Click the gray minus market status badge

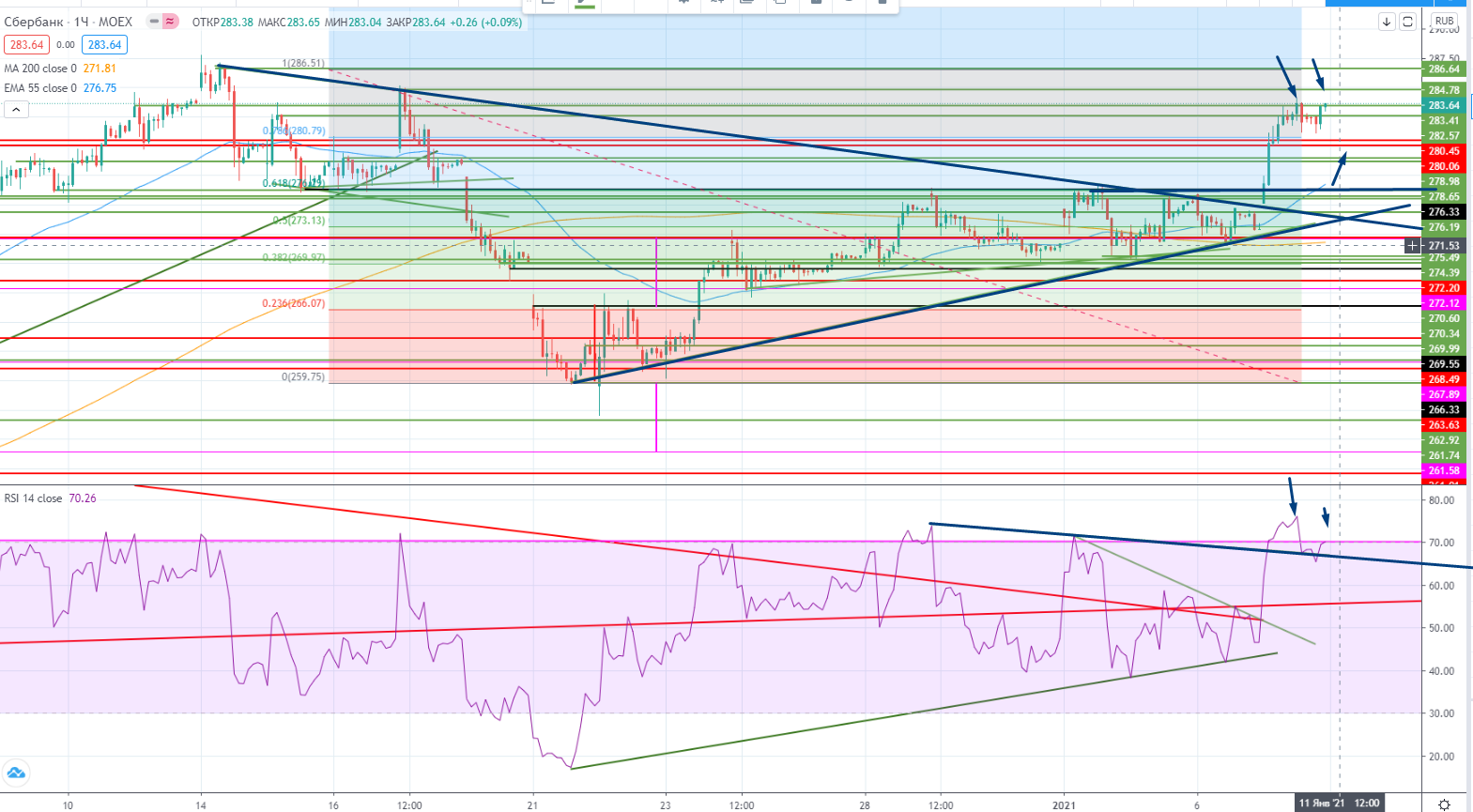[154, 22]
